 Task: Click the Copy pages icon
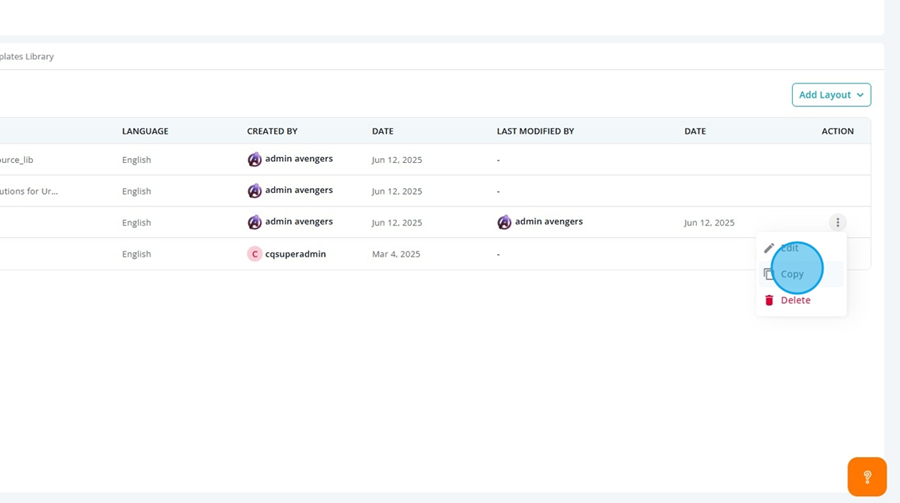769,274
